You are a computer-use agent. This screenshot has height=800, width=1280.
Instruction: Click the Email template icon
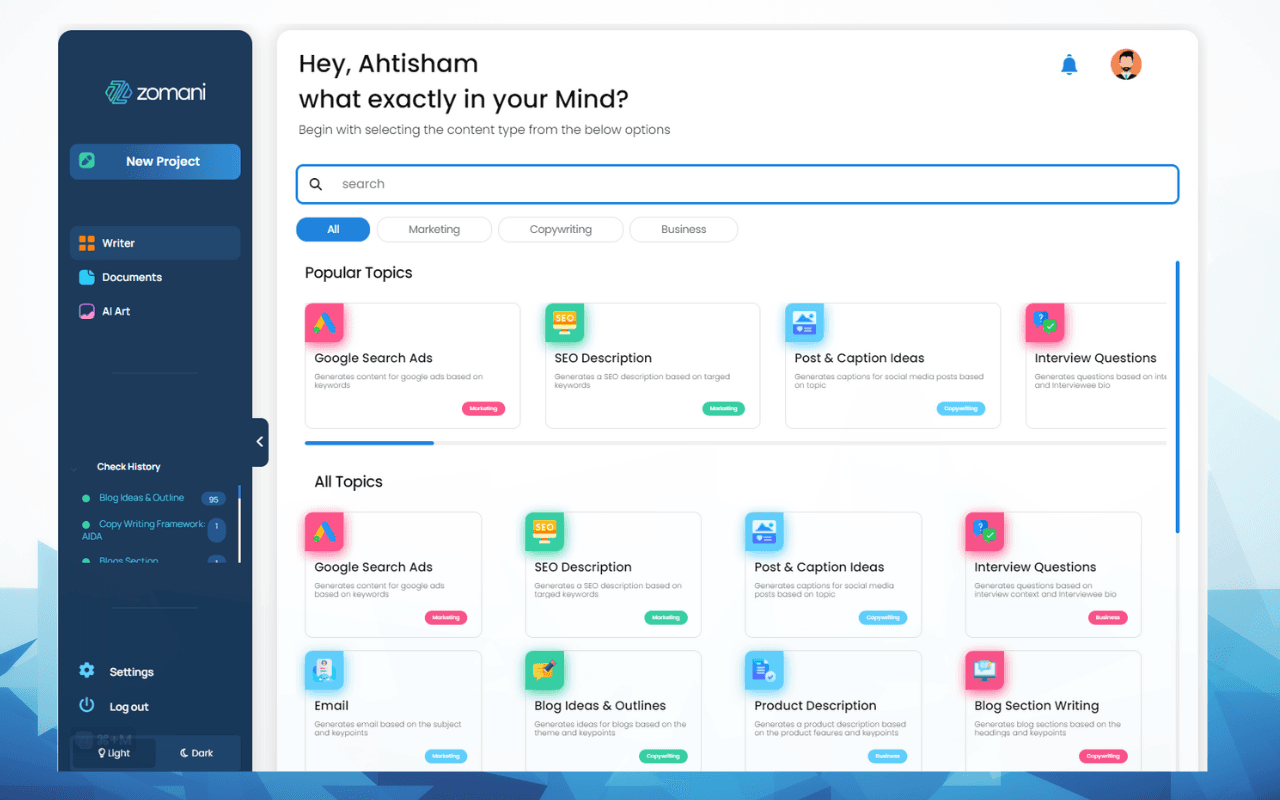tap(324, 671)
